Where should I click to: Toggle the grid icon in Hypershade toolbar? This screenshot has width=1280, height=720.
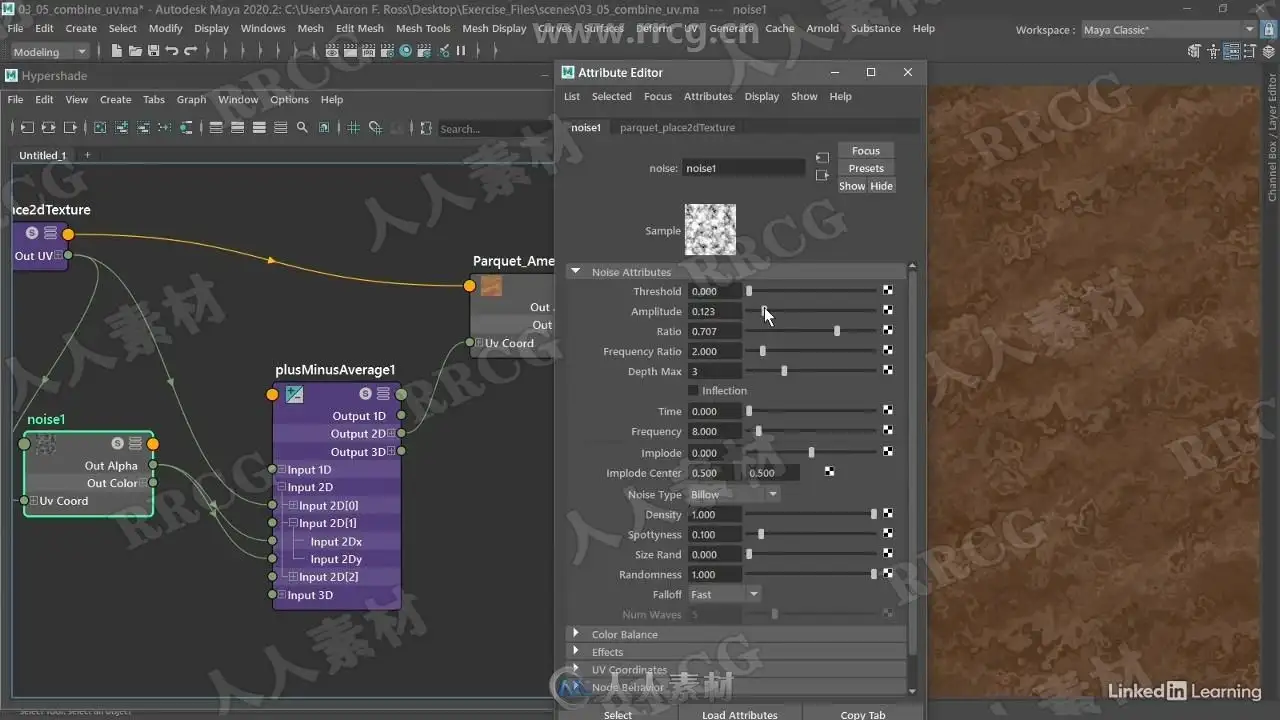pyautogui.click(x=353, y=128)
